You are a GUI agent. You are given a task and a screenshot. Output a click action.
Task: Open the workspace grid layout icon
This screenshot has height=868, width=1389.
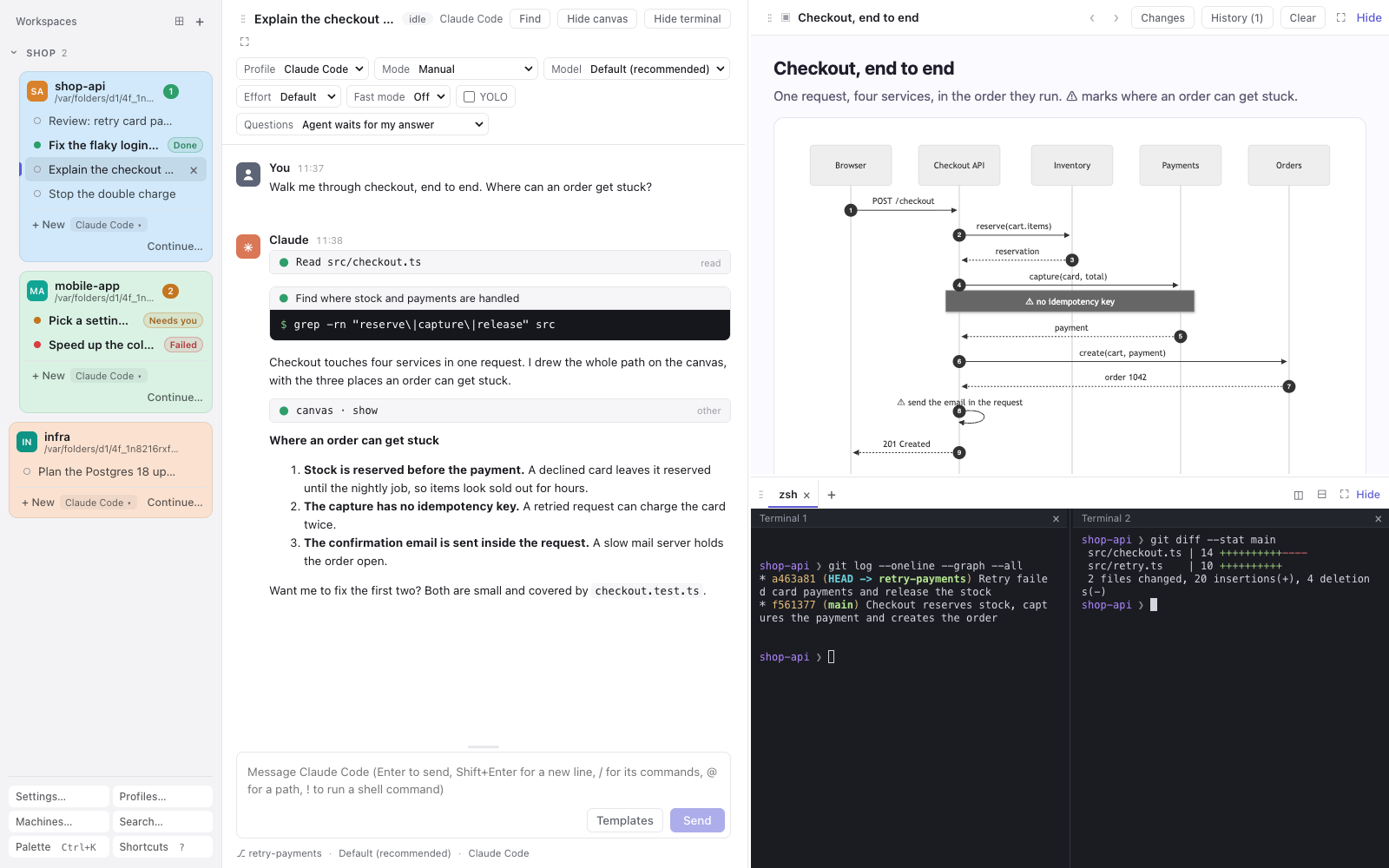tap(179, 22)
